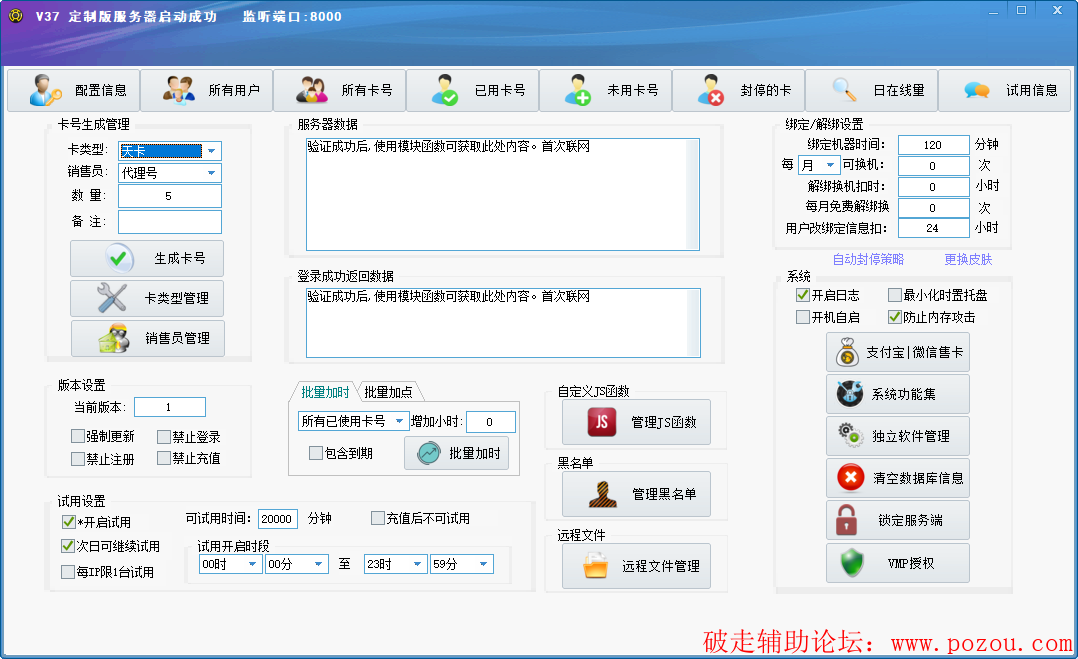The width and height of the screenshot is (1078, 659).
Task: Enable 每IP限1台试用 checkbox
Action: point(67,572)
